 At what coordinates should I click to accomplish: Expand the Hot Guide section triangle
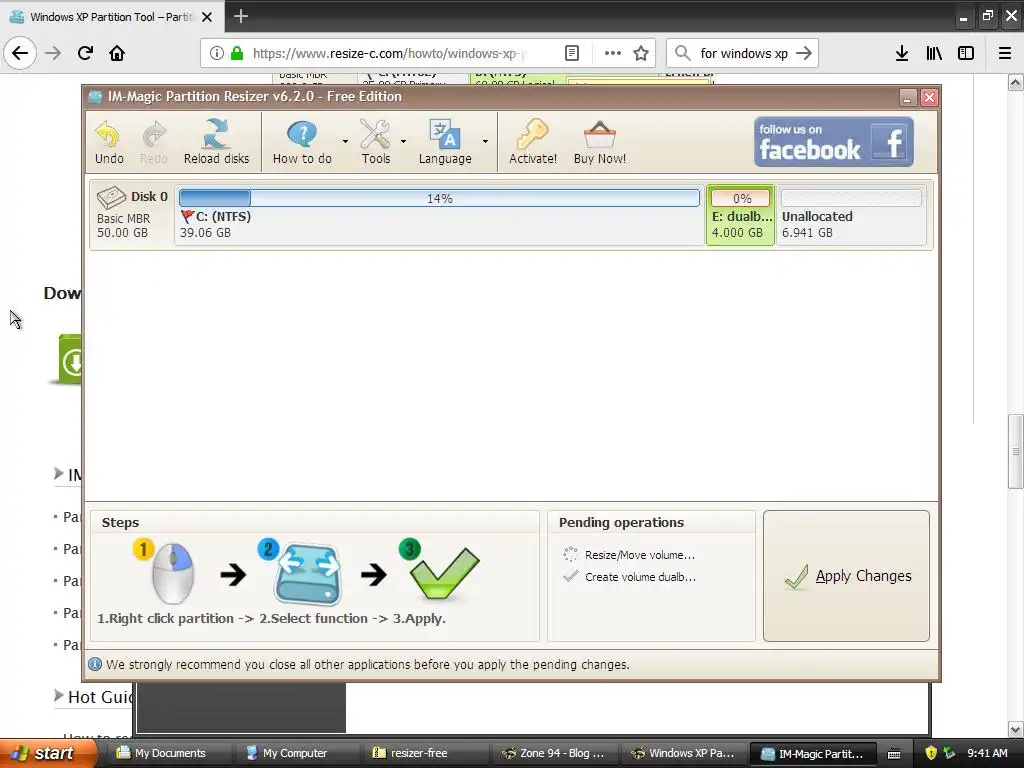[59, 696]
